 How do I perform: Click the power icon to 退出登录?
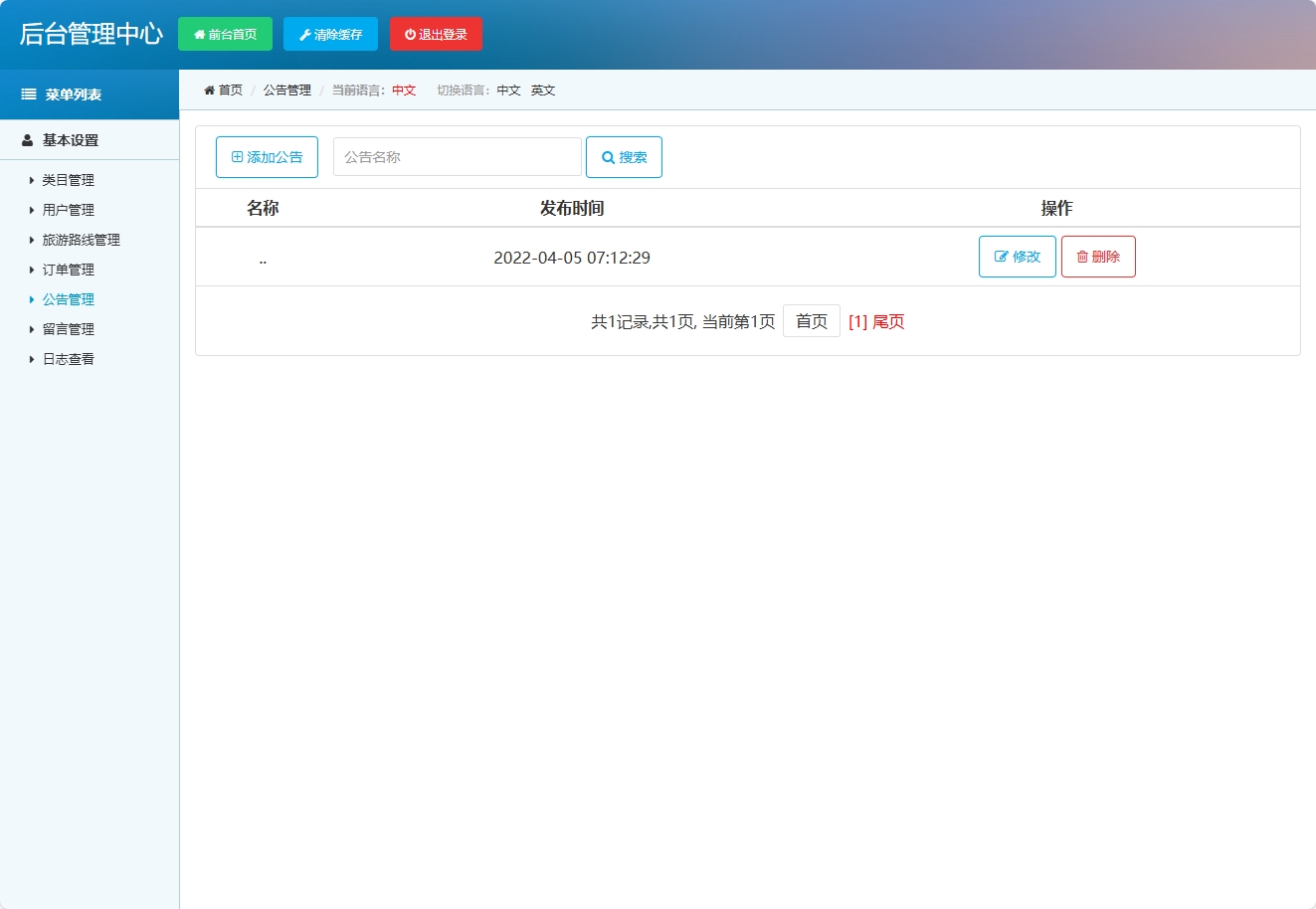(412, 33)
